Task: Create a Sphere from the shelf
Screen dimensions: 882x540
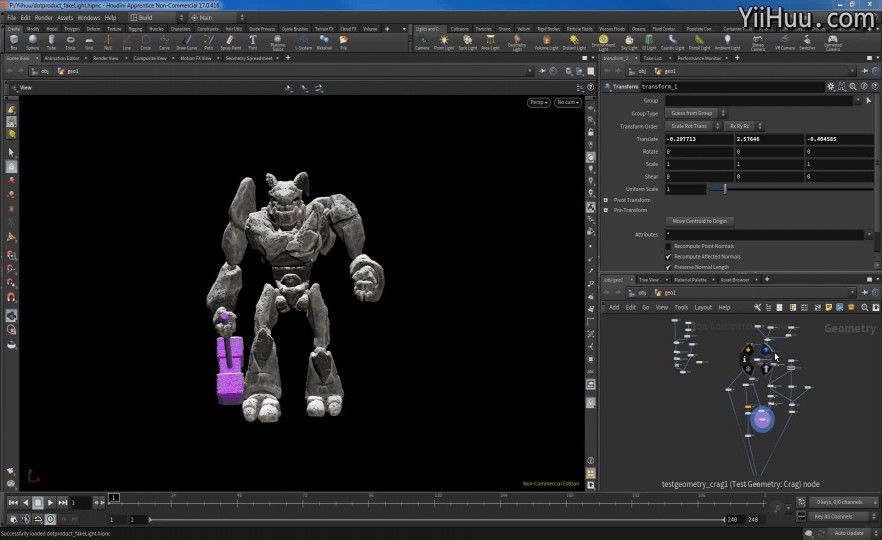Action: click(33, 42)
